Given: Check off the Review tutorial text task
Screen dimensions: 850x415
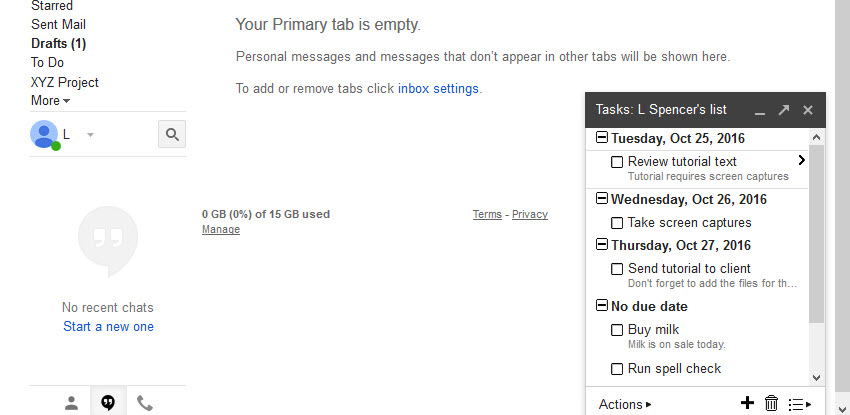Looking at the screenshot, I should [617, 162].
